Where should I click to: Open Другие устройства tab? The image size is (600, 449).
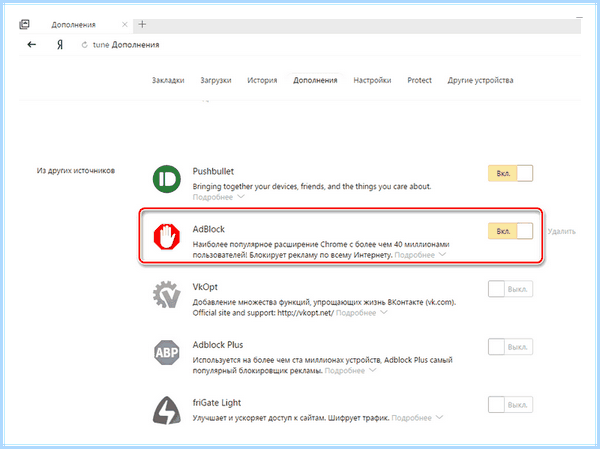481,80
